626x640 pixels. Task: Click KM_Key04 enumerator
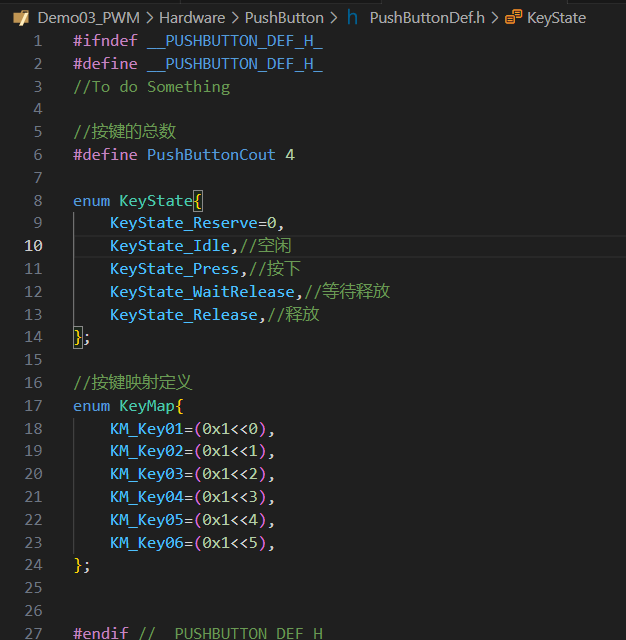[x=147, y=497]
